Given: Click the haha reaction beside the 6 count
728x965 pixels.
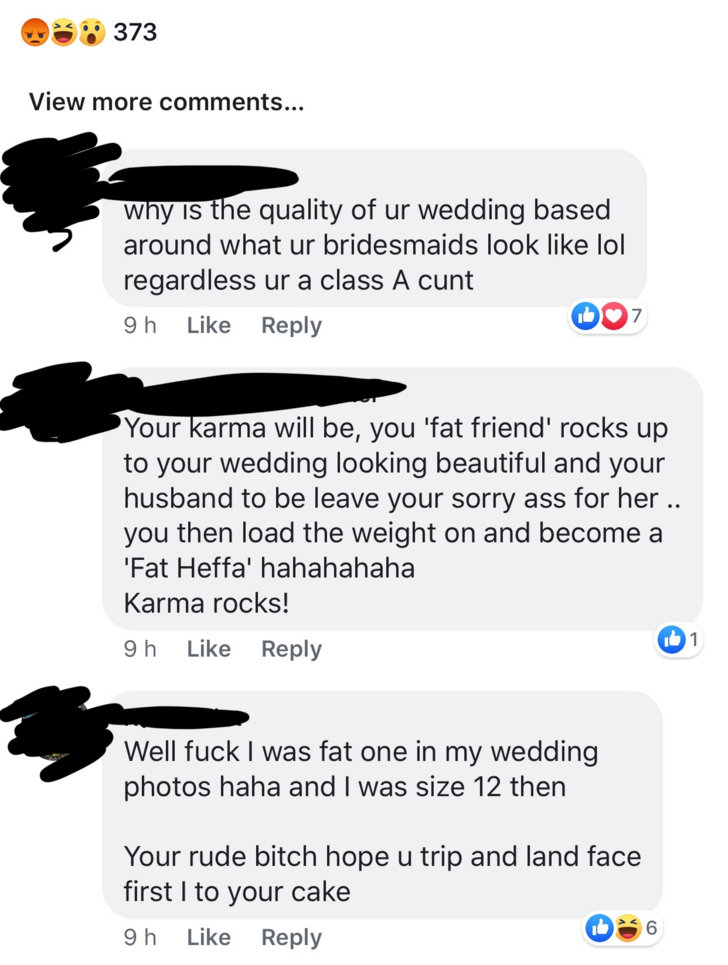Looking at the screenshot, I should pyautogui.click(x=628, y=928).
